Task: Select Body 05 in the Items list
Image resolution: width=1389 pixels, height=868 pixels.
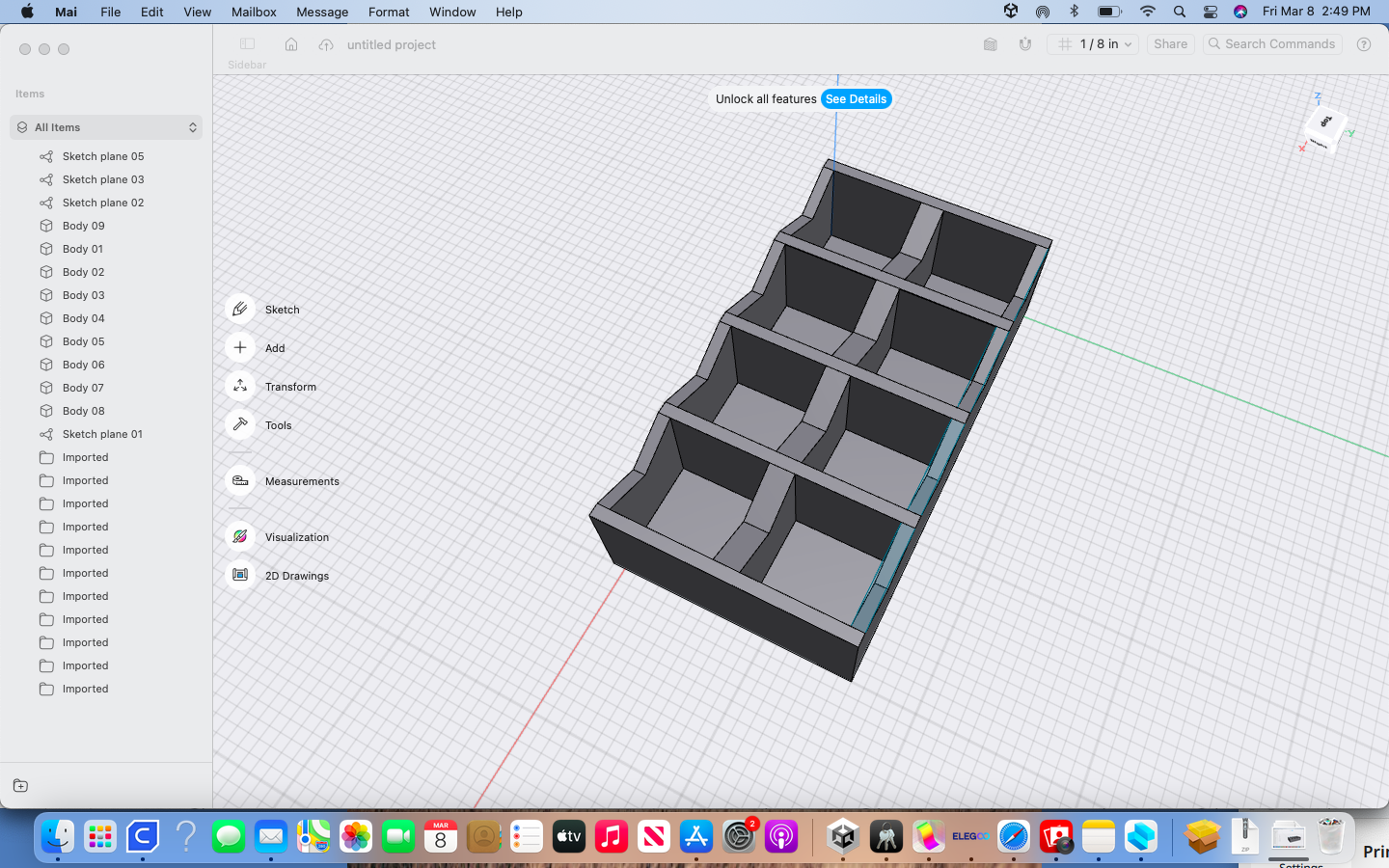Action: 83,341
